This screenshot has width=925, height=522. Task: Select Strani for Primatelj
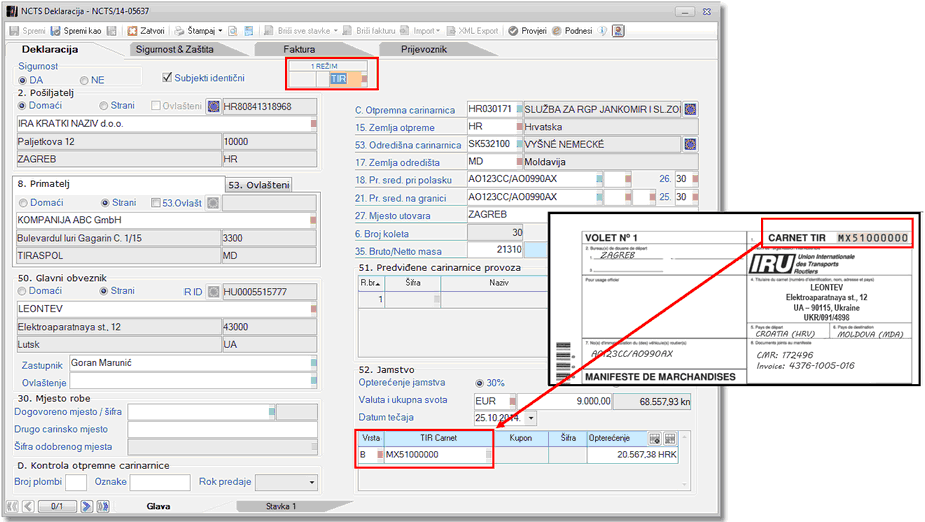105,203
